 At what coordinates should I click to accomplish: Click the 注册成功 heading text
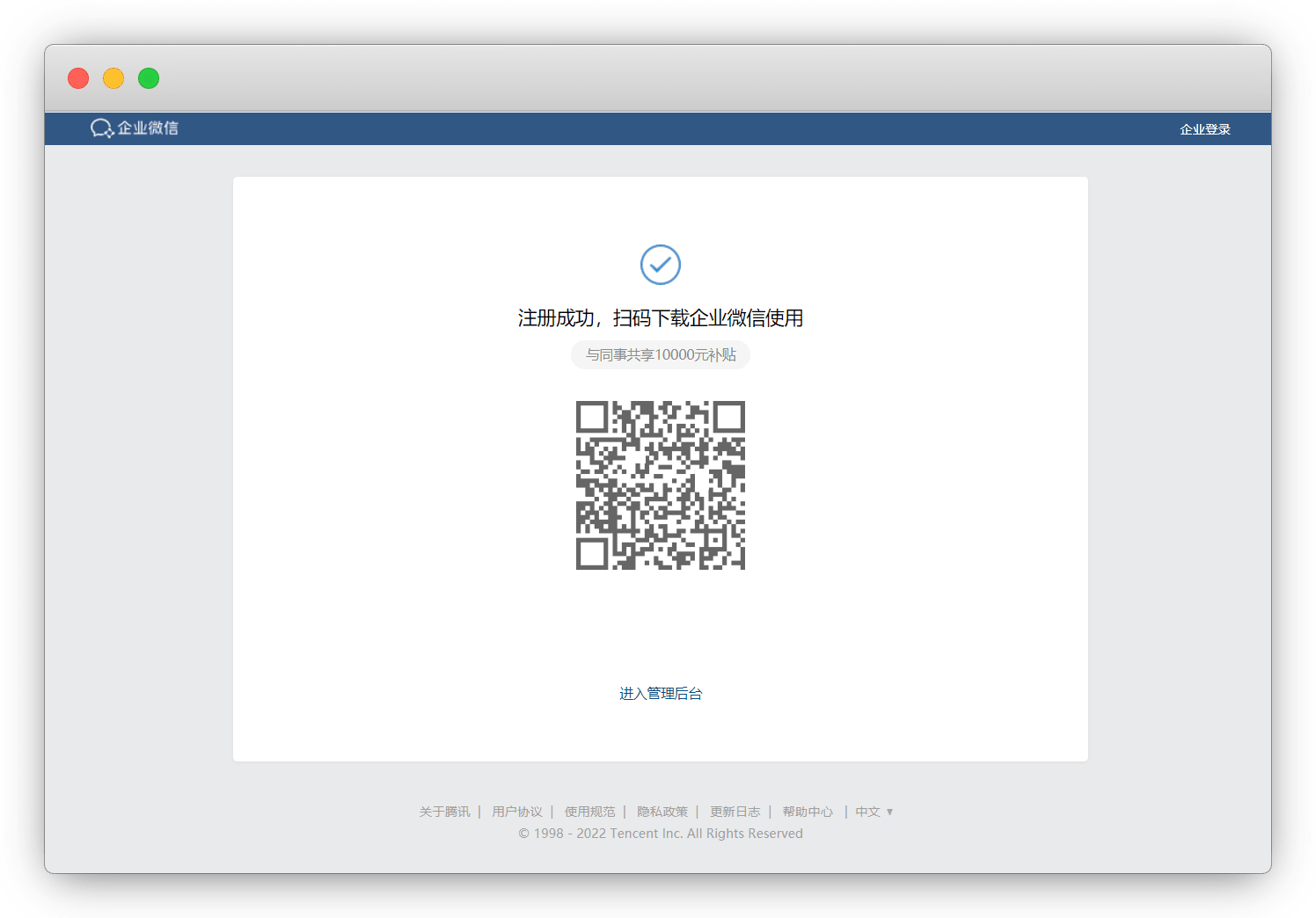tap(660, 318)
